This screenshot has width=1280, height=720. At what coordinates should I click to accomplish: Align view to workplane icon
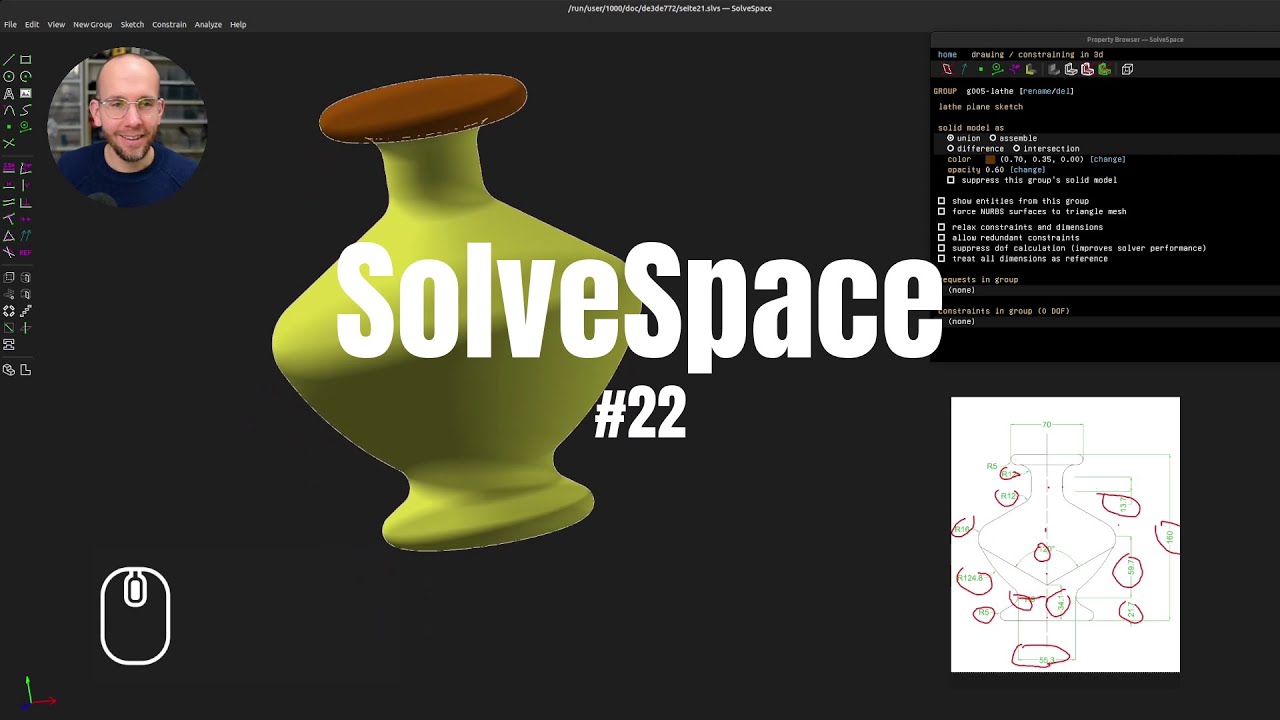click(x=25, y=369)
